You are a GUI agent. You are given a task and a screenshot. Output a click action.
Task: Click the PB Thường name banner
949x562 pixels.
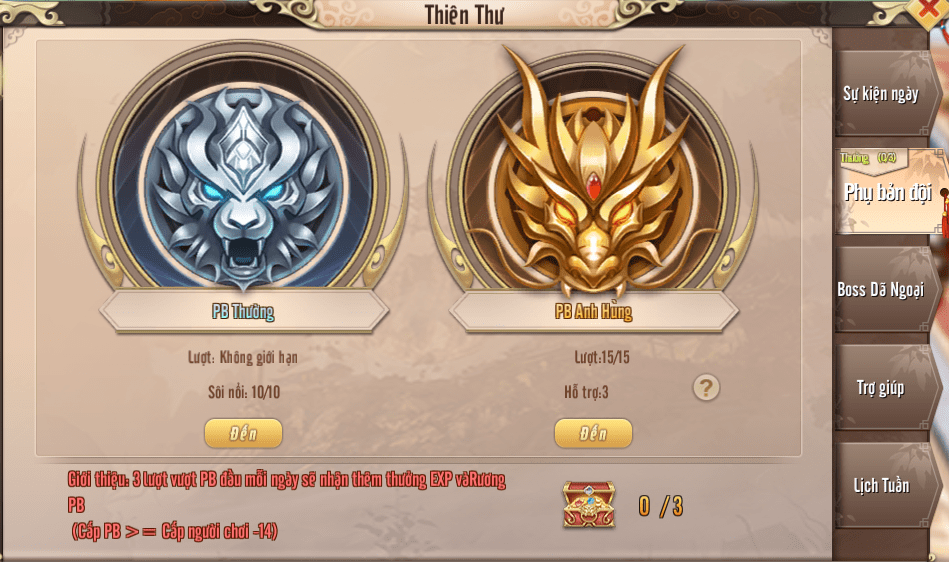tap(243, 312)
